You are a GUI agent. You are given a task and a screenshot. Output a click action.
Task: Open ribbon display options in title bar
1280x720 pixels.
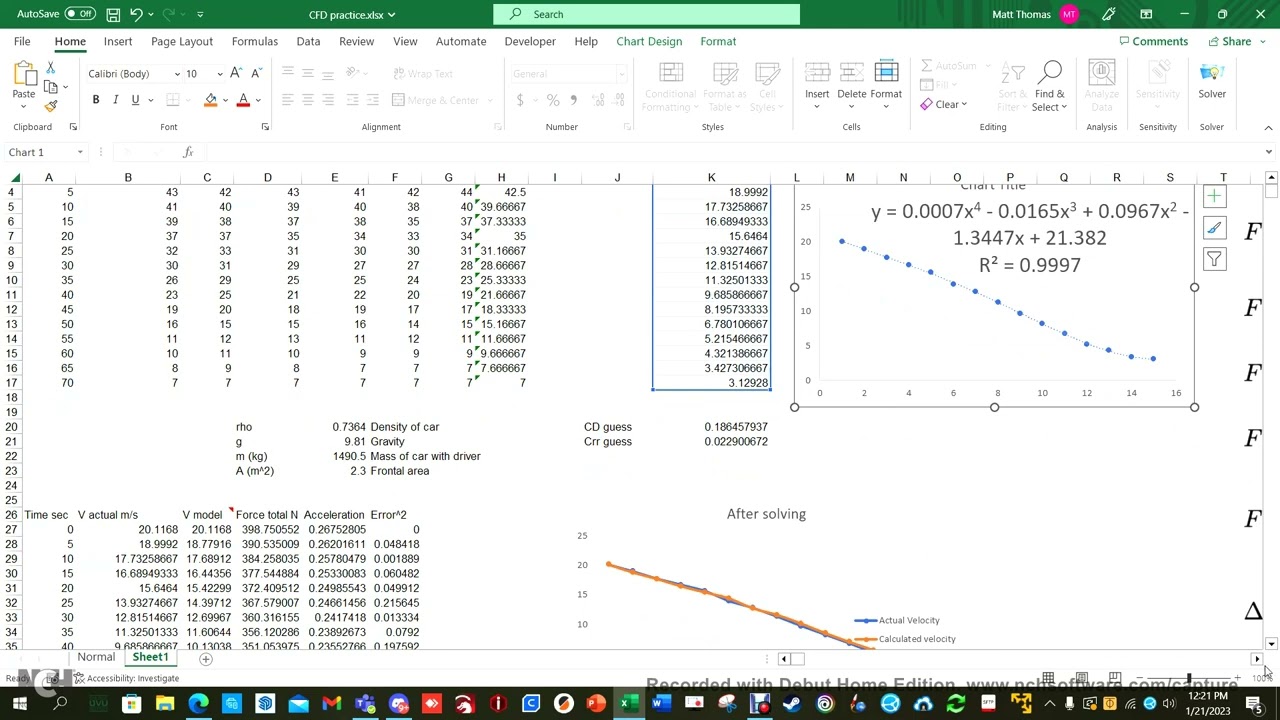[1146, 14]
